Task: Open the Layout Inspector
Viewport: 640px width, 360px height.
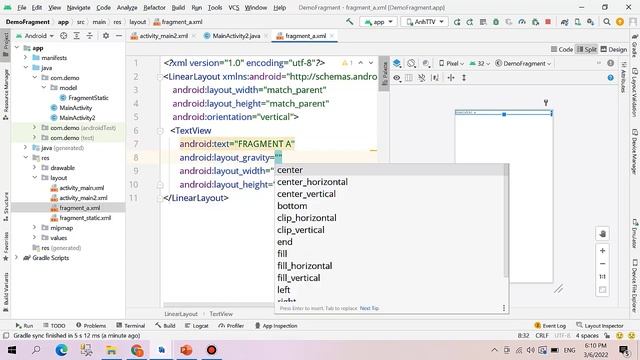Action: 600,326
